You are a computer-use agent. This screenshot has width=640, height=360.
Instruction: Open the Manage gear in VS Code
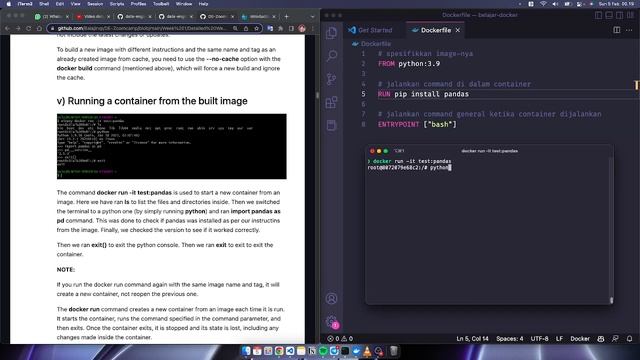(331, 322)
